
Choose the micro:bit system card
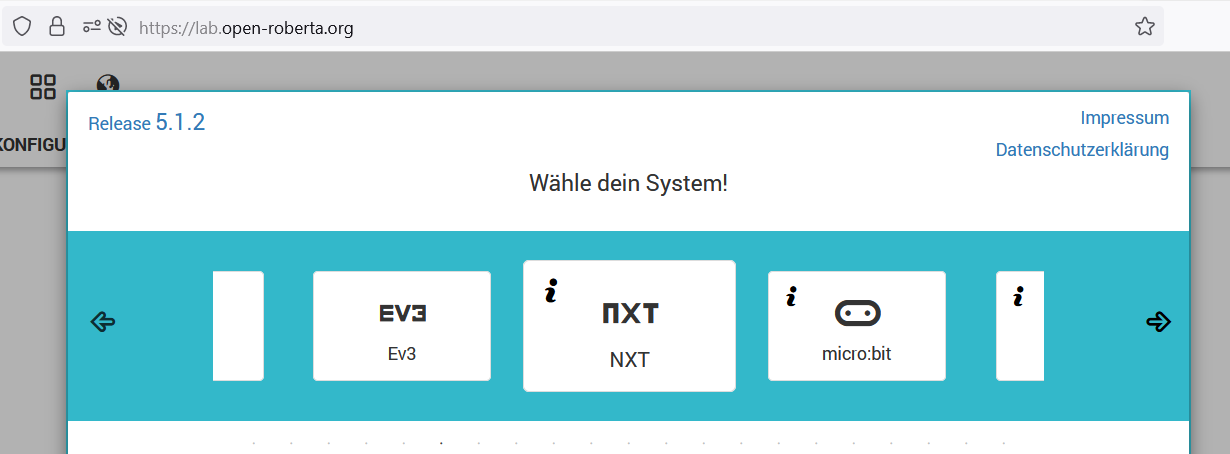click(x=856, y=326)
